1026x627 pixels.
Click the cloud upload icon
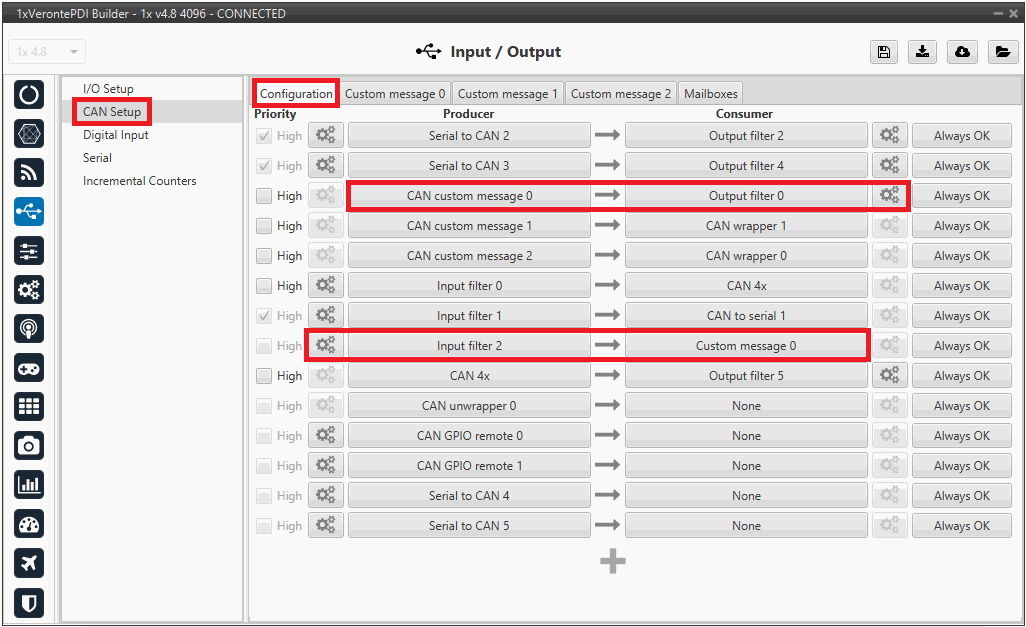tap(962, 52)
